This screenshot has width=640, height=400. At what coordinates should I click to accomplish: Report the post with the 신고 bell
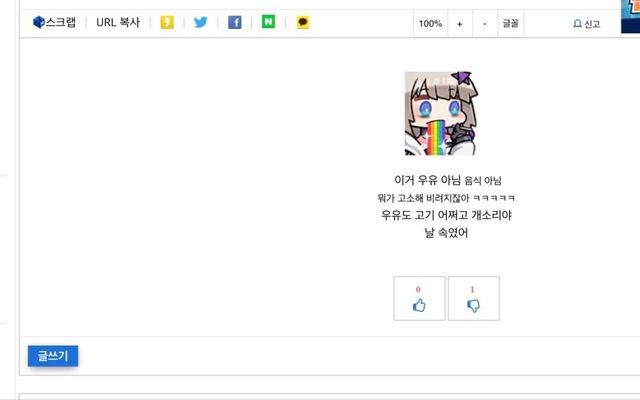(587, 24)
